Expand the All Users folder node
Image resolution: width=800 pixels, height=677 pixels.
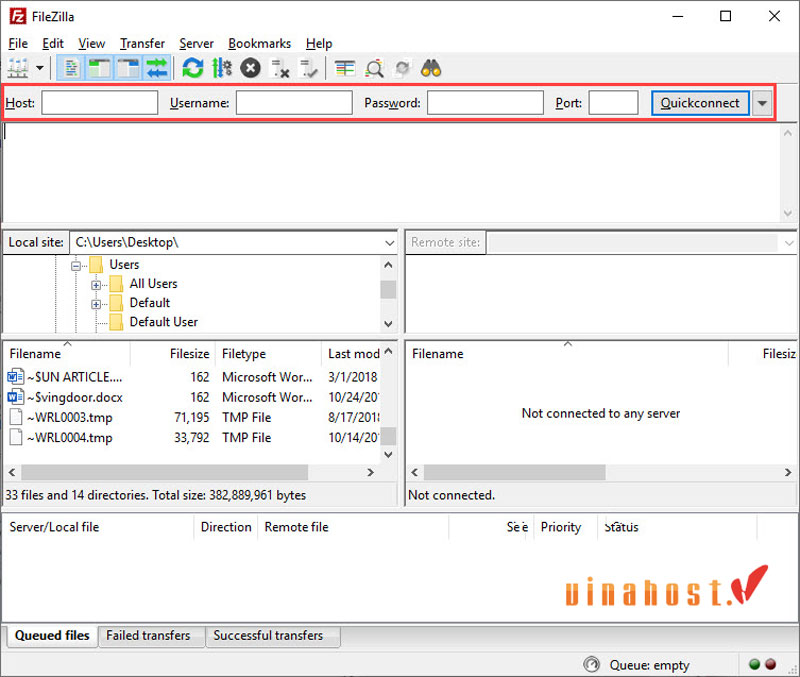pos(96,285)
